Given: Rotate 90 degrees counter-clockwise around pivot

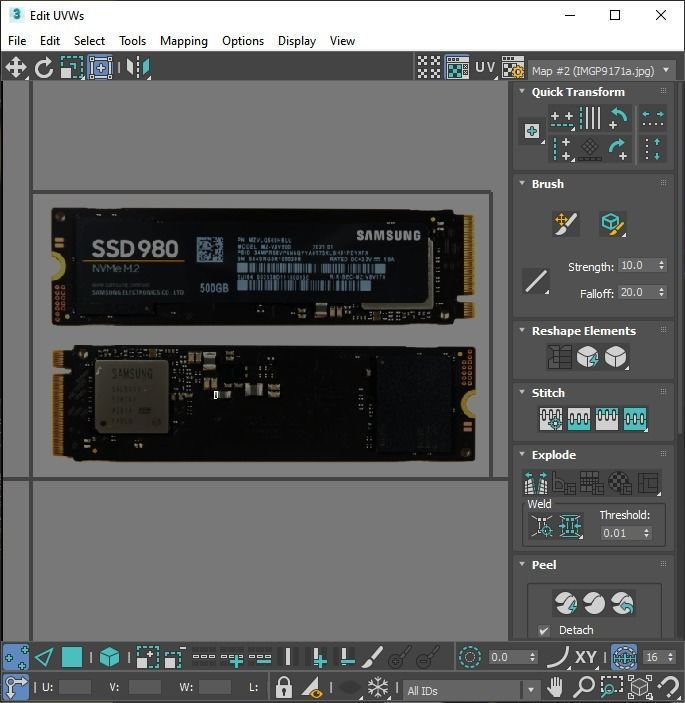Looking at the screenshot, I should point(619,118).
